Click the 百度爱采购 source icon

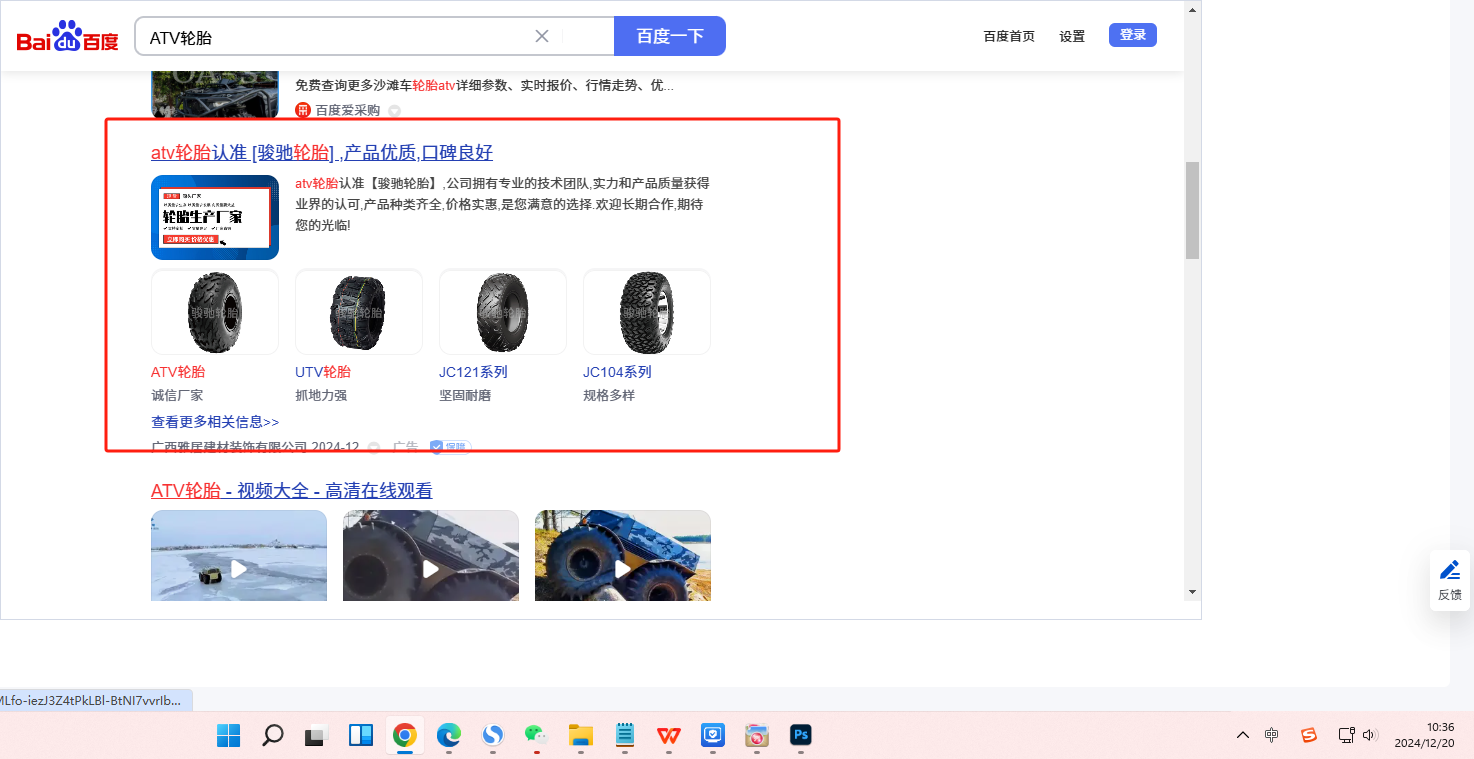[303, 110]
